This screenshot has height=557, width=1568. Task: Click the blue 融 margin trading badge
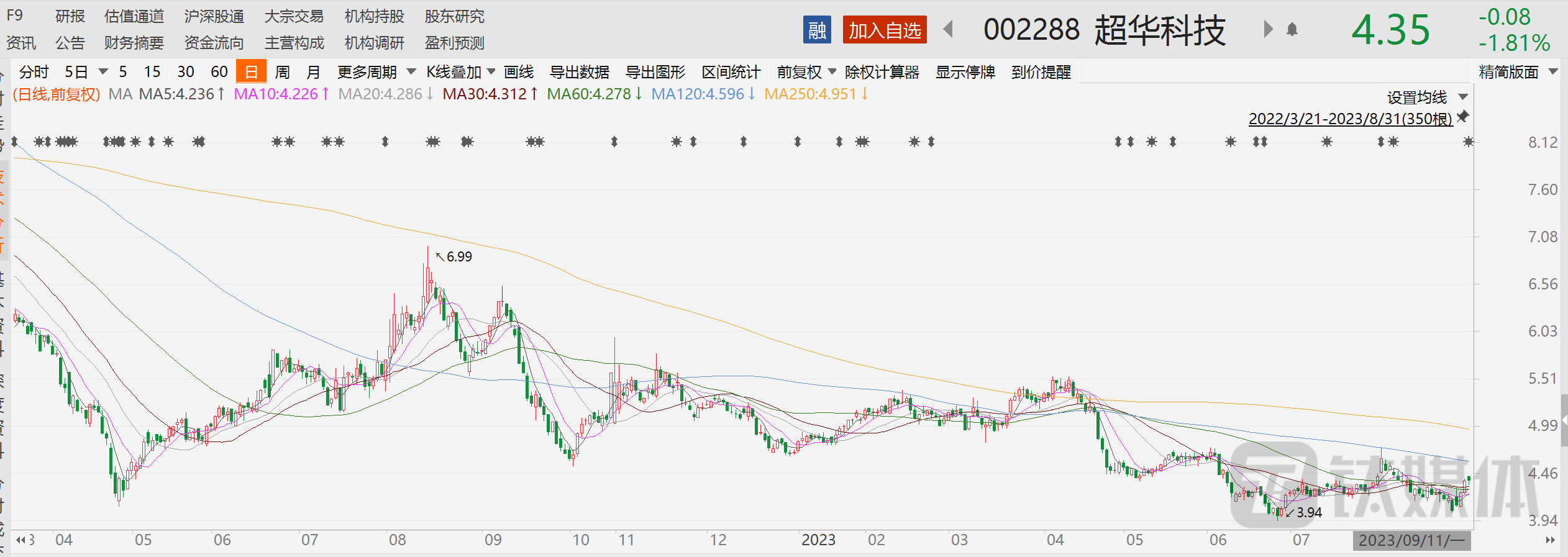tap(816, 30)
